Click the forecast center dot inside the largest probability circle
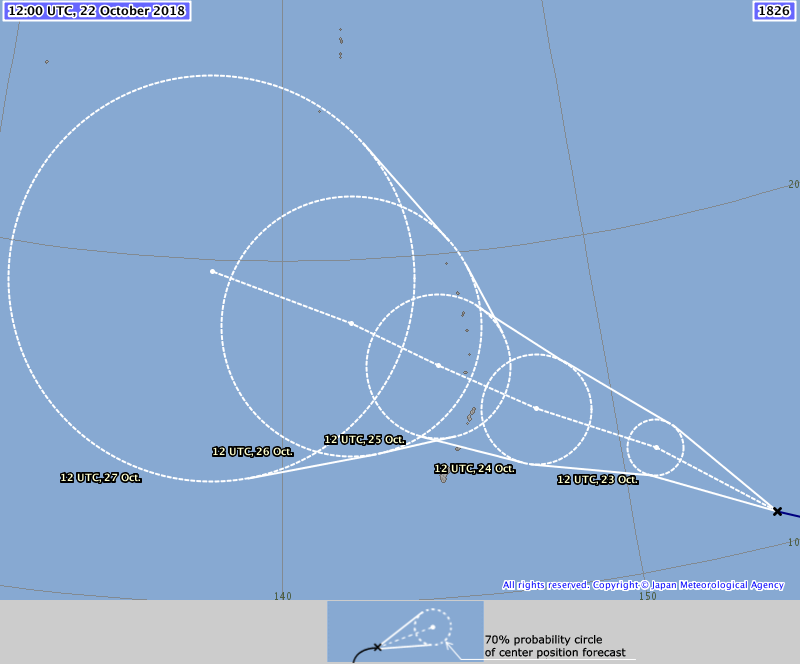Screen dimensions: 800x664 click(213, 272)
